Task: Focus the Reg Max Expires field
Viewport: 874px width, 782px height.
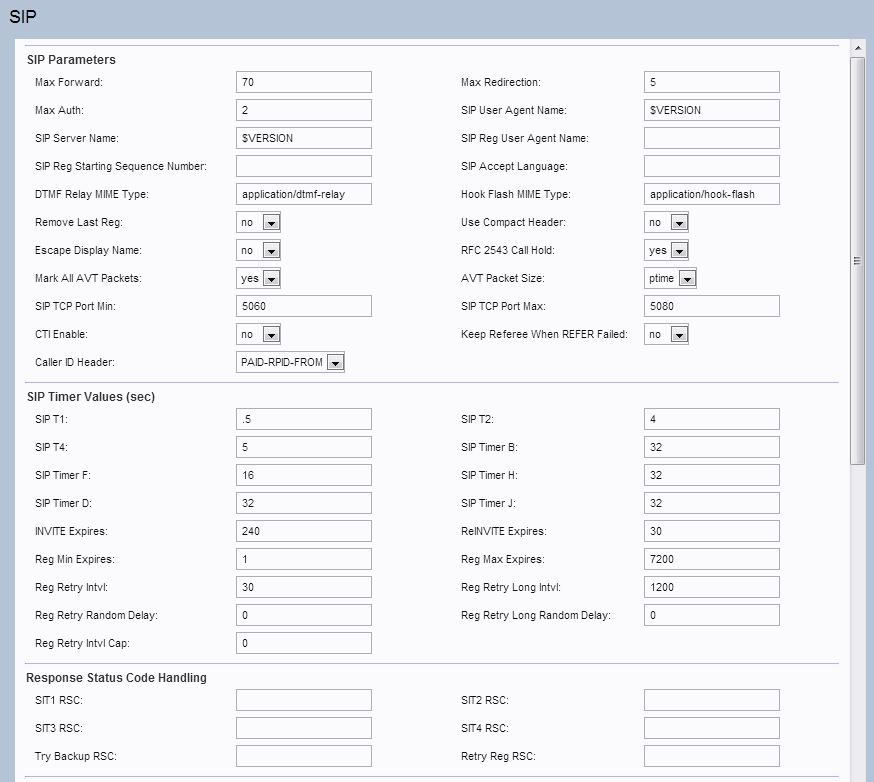Action: point(711,559)
